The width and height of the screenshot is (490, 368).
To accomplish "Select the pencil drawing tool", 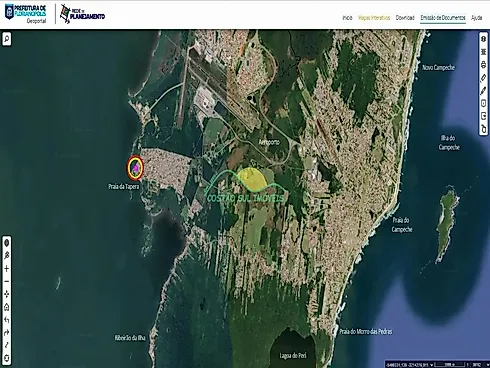I will [x=483, y=91].
